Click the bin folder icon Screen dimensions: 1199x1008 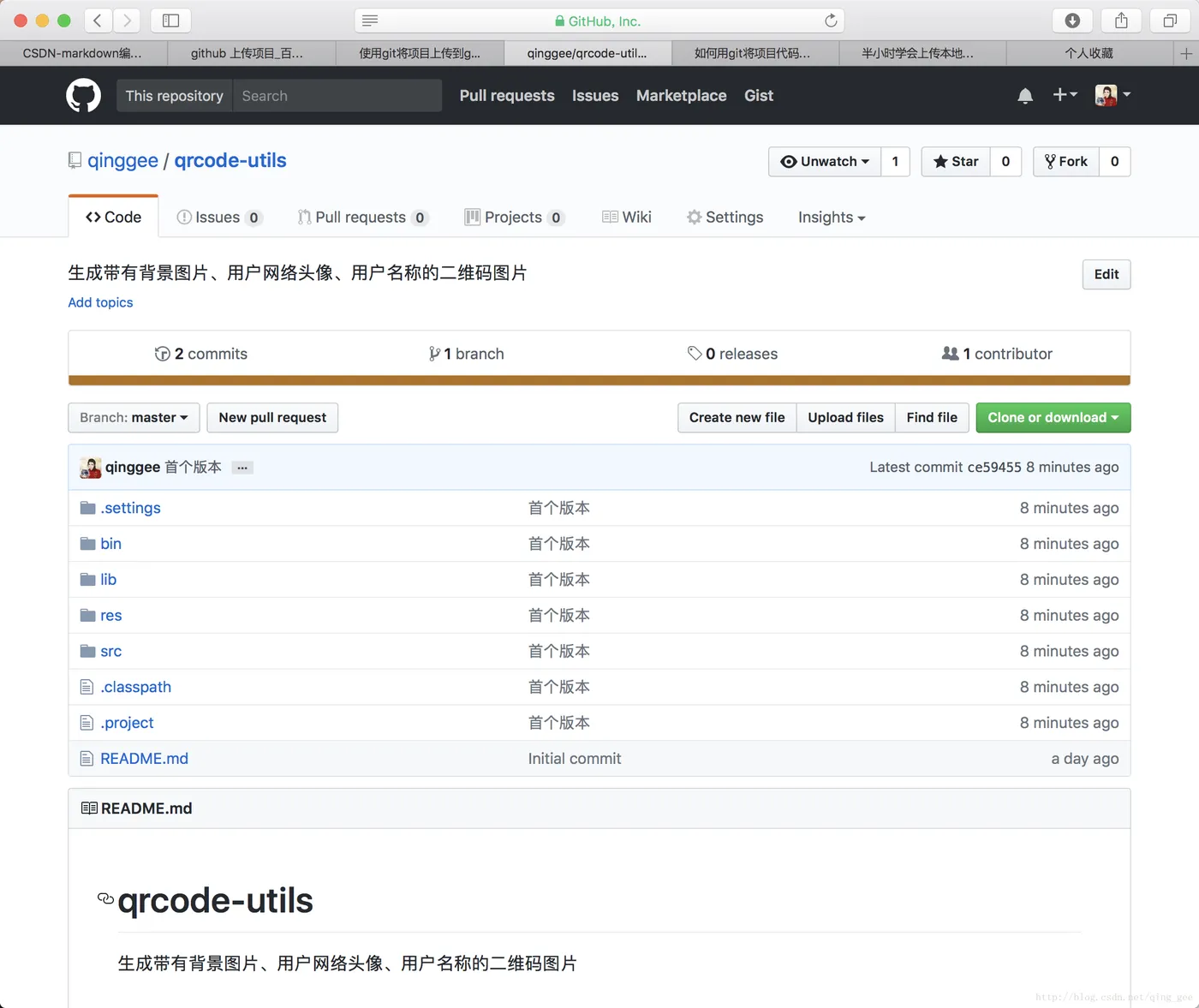coord(87,544)
